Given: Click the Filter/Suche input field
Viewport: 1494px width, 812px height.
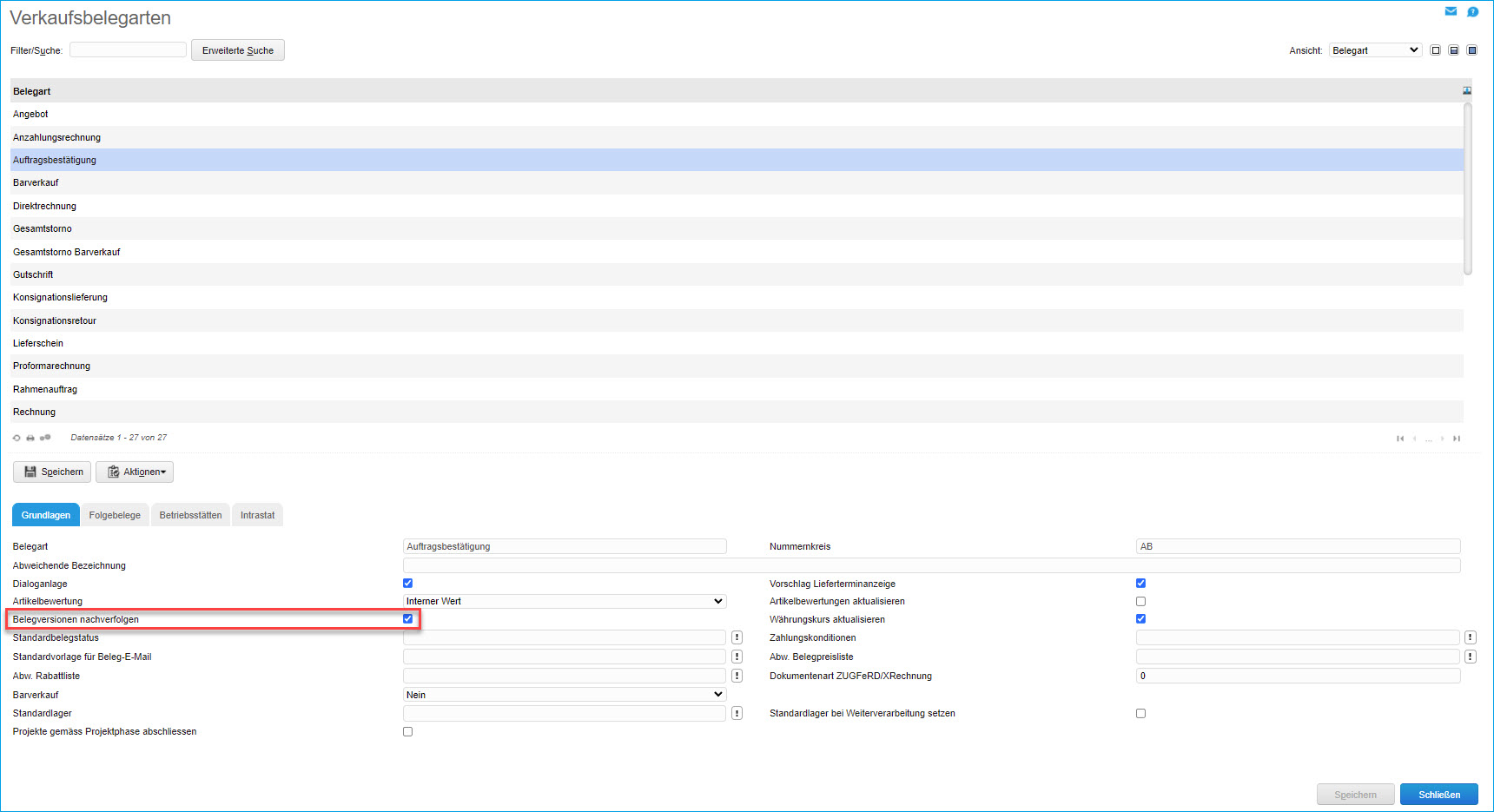Looking at the screenshot, I should (x=128, y=50).
